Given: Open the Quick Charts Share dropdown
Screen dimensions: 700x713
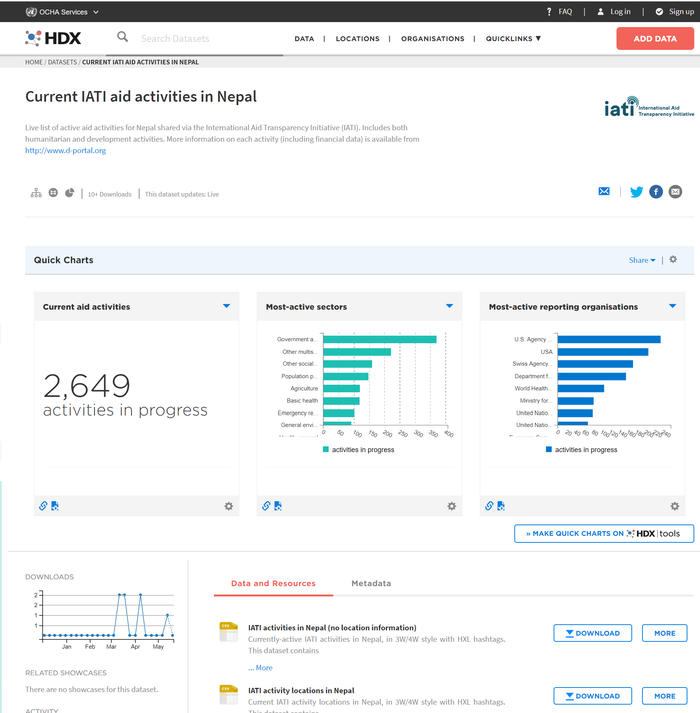Looking at the screenshot, I should tap(642, 260).
